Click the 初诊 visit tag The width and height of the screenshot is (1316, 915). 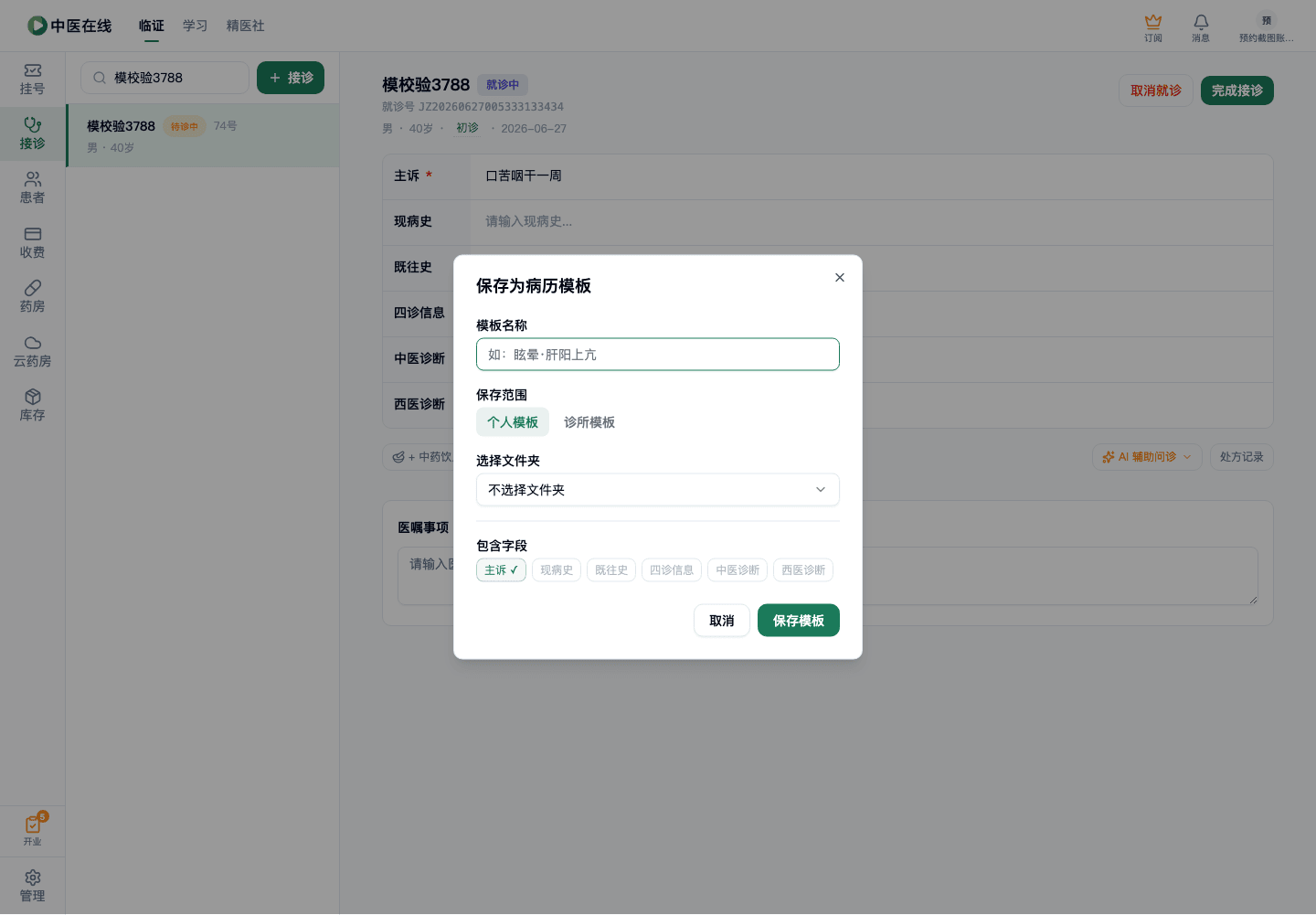point(467,128)
